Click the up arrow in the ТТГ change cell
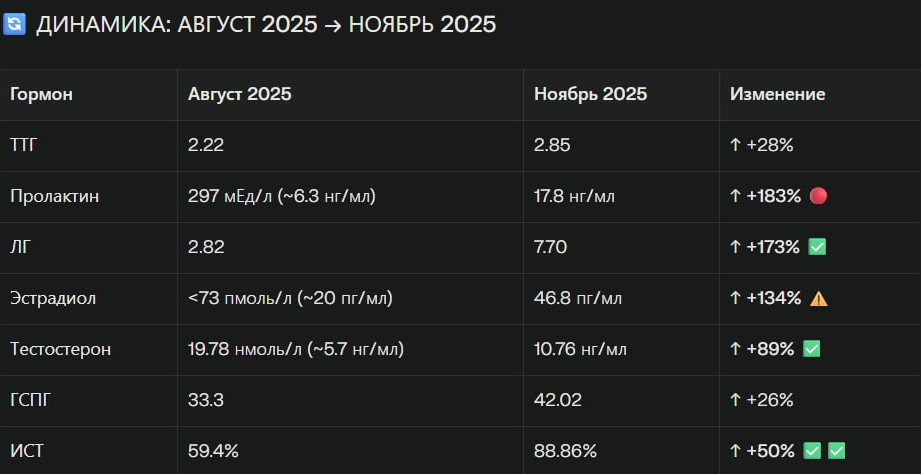 tap(735, 145)
